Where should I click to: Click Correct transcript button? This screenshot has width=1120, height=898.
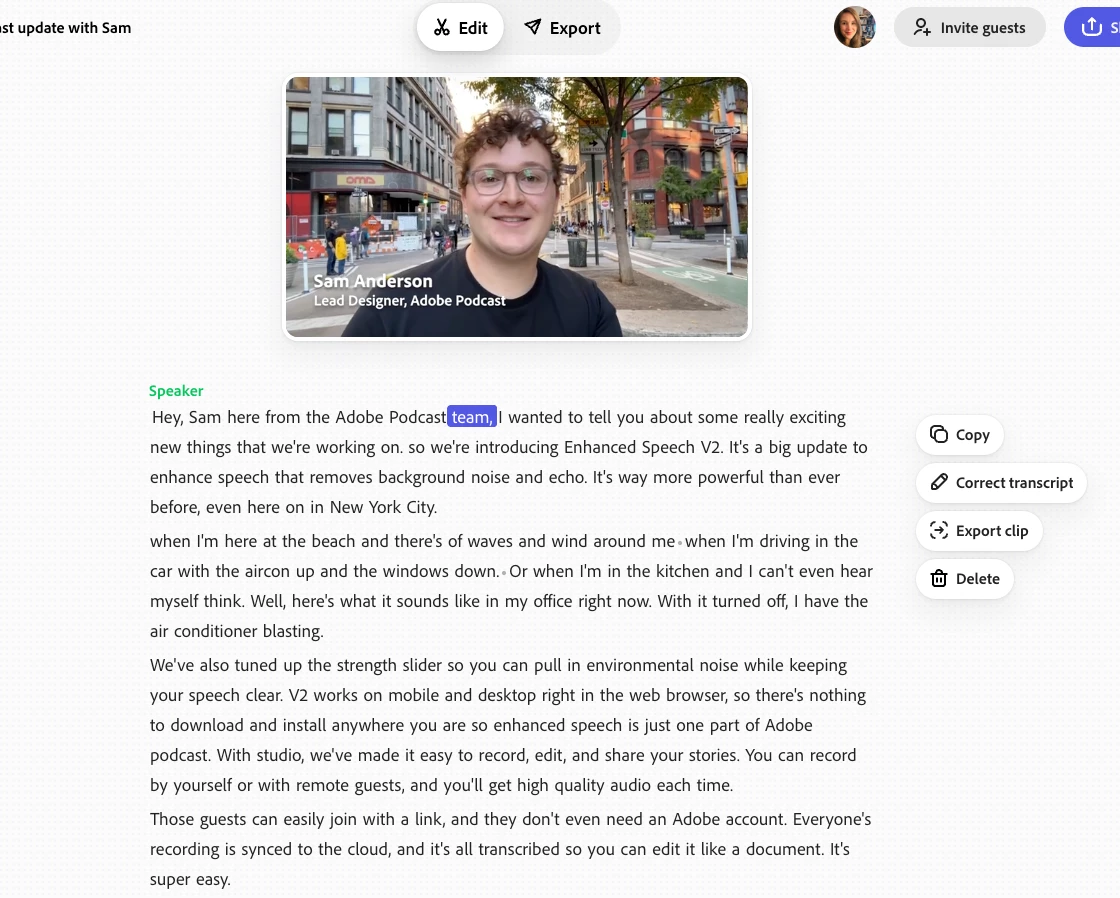pos(1001,482)
